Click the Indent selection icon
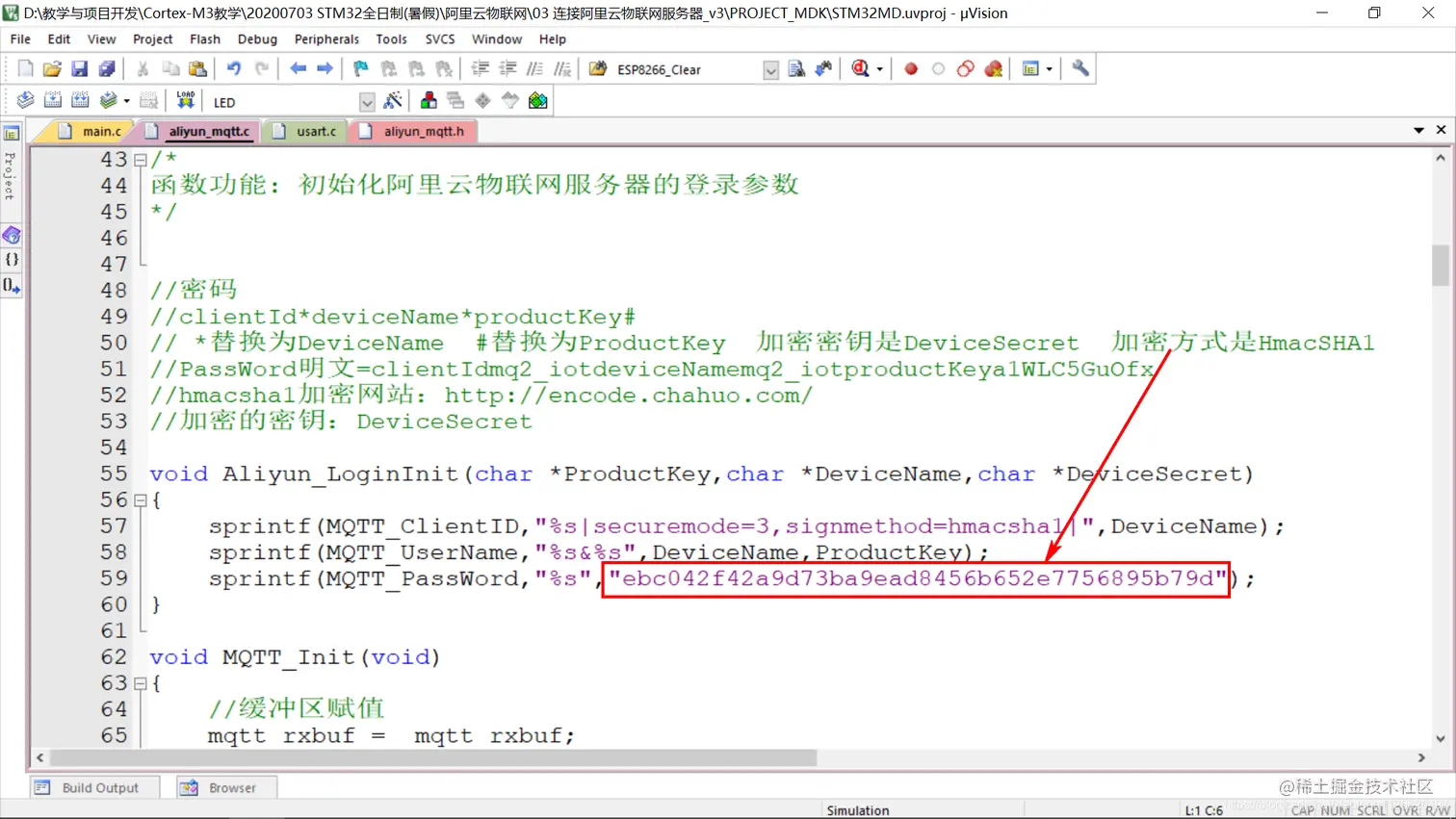The image size is (1456, 819). [480, 69]
